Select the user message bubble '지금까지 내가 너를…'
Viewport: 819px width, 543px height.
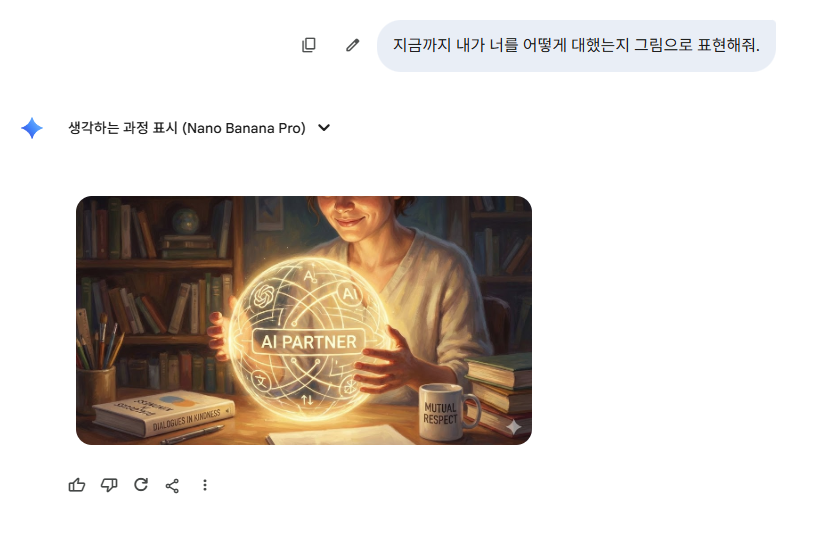(x=576, y=45)
